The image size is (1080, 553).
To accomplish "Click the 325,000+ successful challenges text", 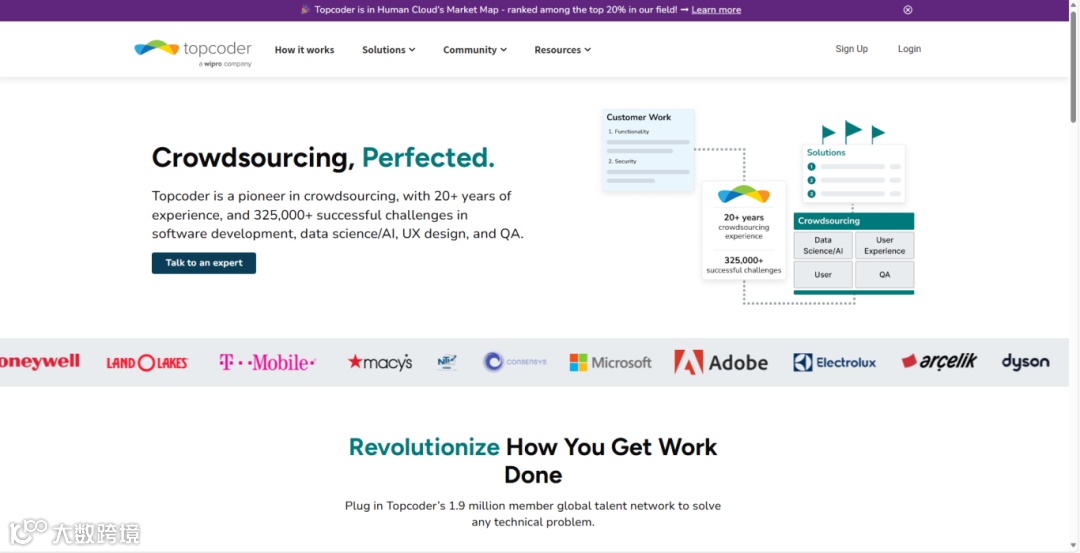I will pyautogui.click(x=744, y=265).
